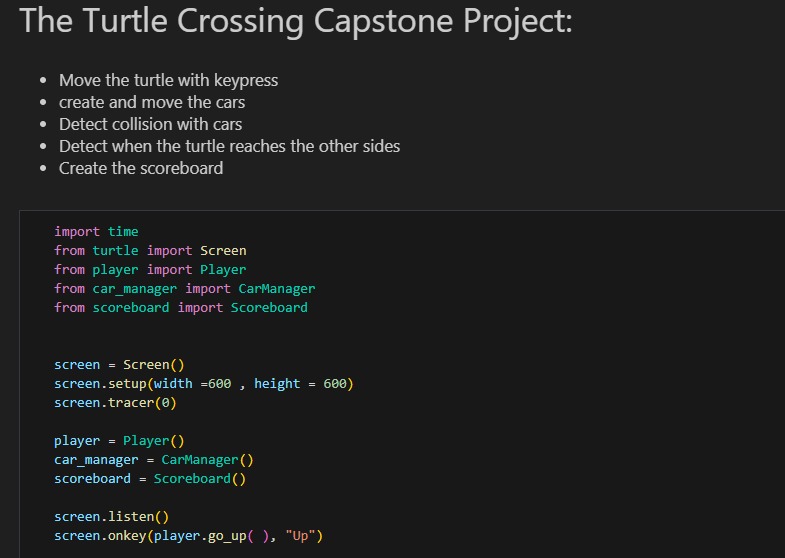Click the code line 'import time'
The height and width of the screenshot is (558, 785).
click(96, 232)
